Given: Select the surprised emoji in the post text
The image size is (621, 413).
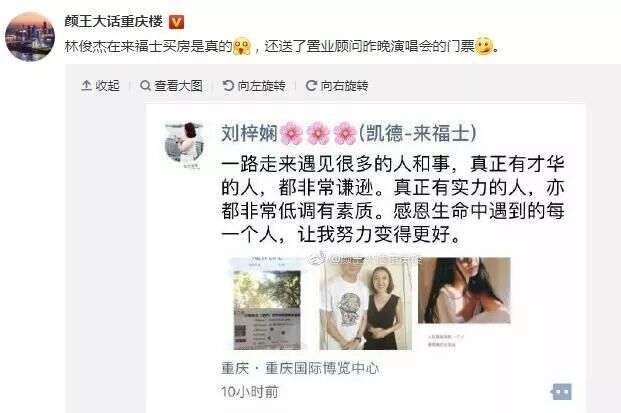Looking at the screenshot, I should pos(242,46).
